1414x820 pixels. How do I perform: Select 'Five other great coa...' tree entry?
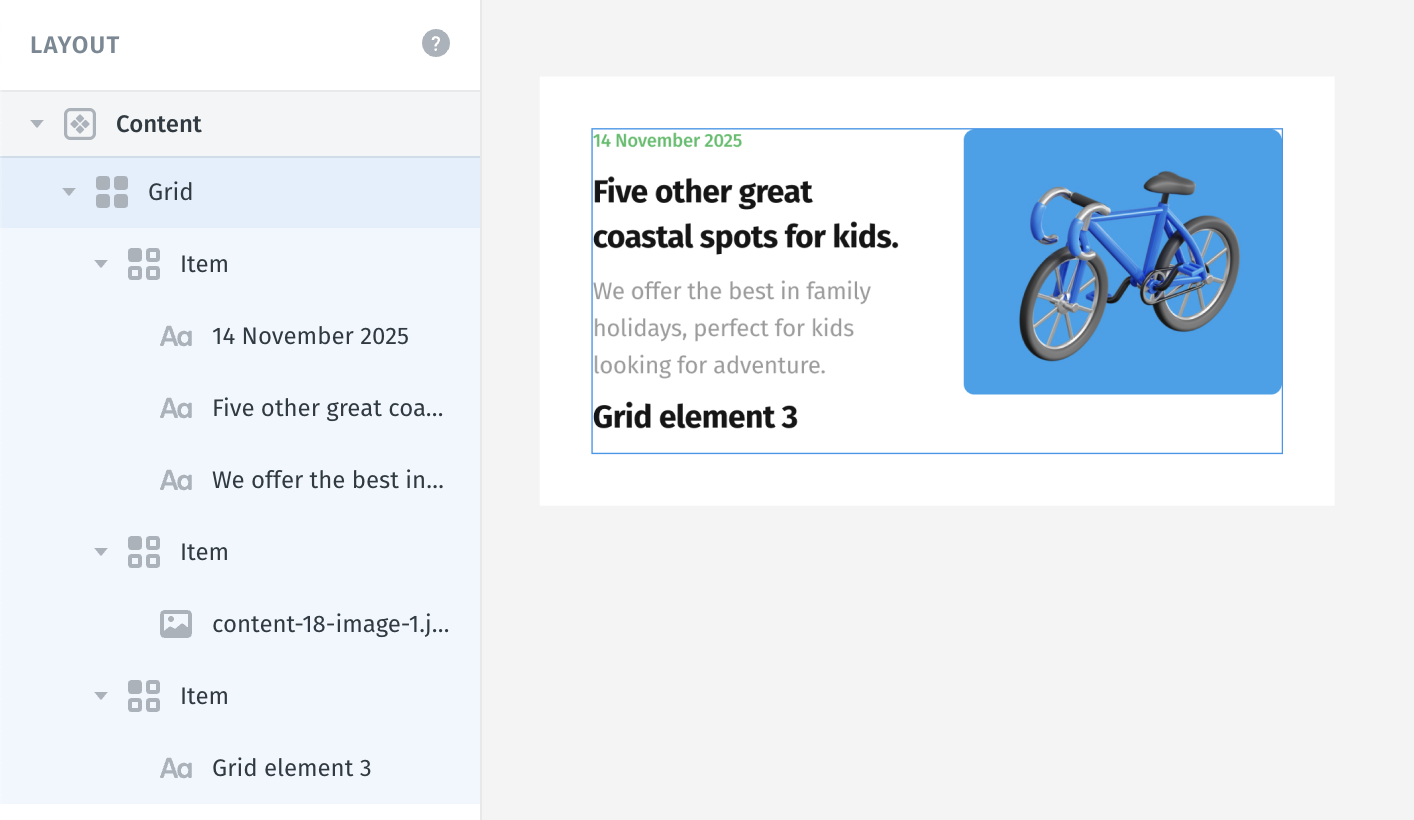coord(240,408)
